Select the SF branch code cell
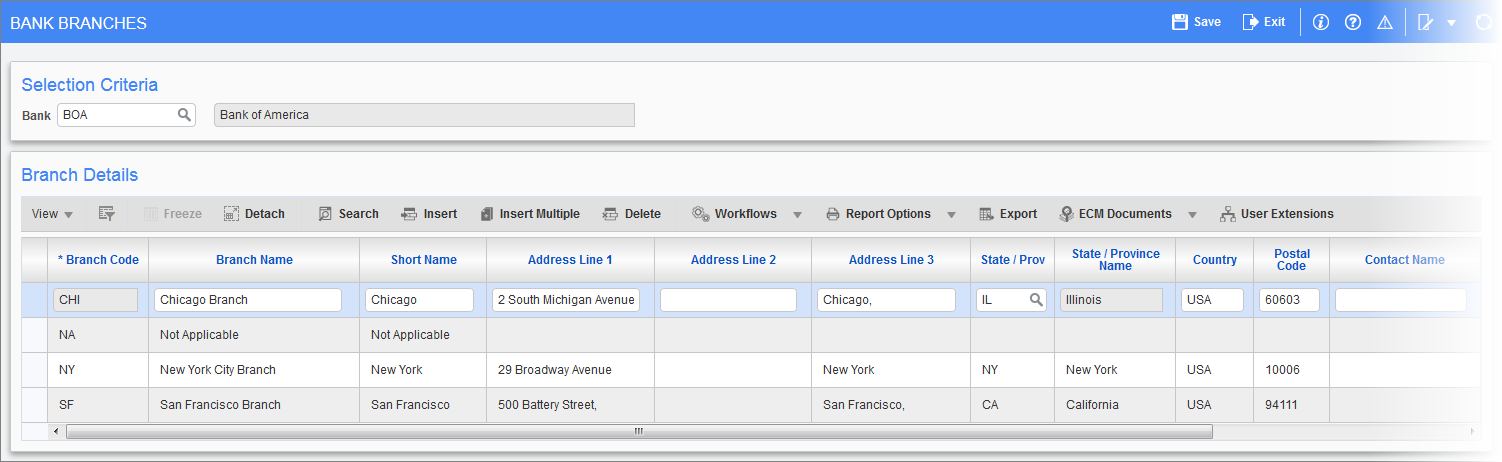 click(98, 405)
